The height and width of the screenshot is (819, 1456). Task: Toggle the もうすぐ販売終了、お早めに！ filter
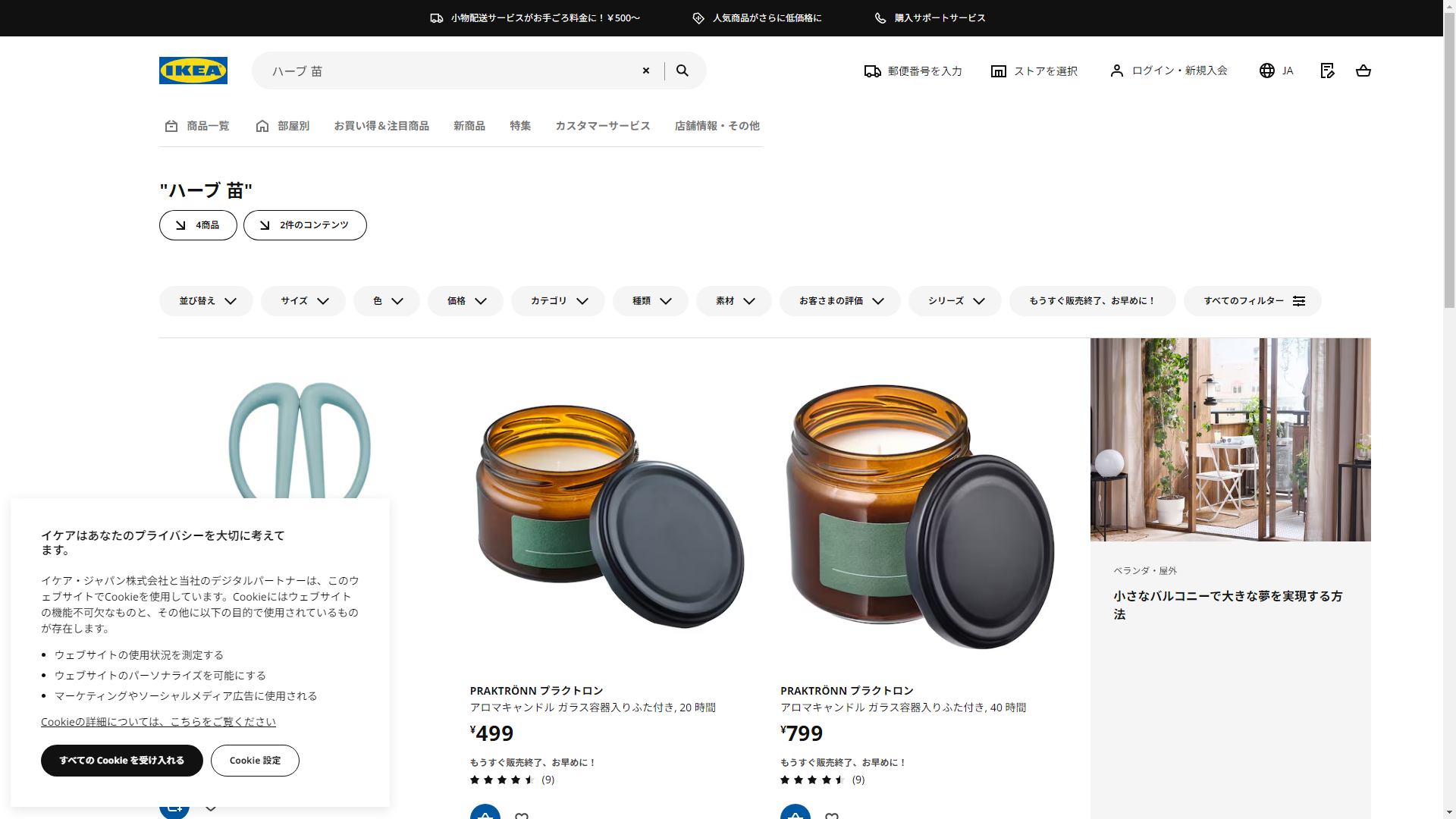pyautogui.click(x=1092, y=301)
